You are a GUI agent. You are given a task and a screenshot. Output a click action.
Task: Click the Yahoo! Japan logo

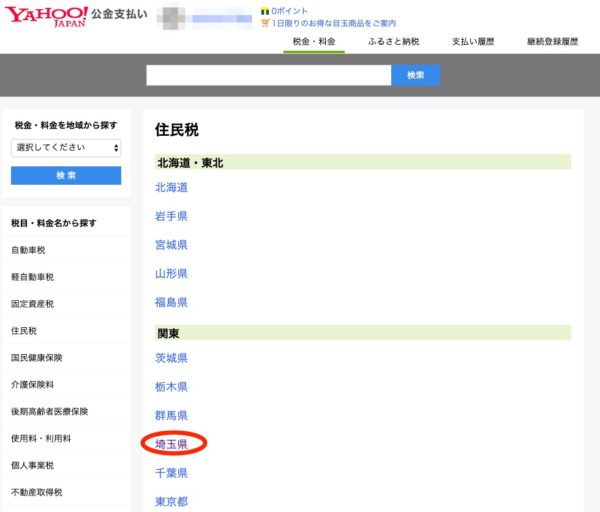(46, 18)
